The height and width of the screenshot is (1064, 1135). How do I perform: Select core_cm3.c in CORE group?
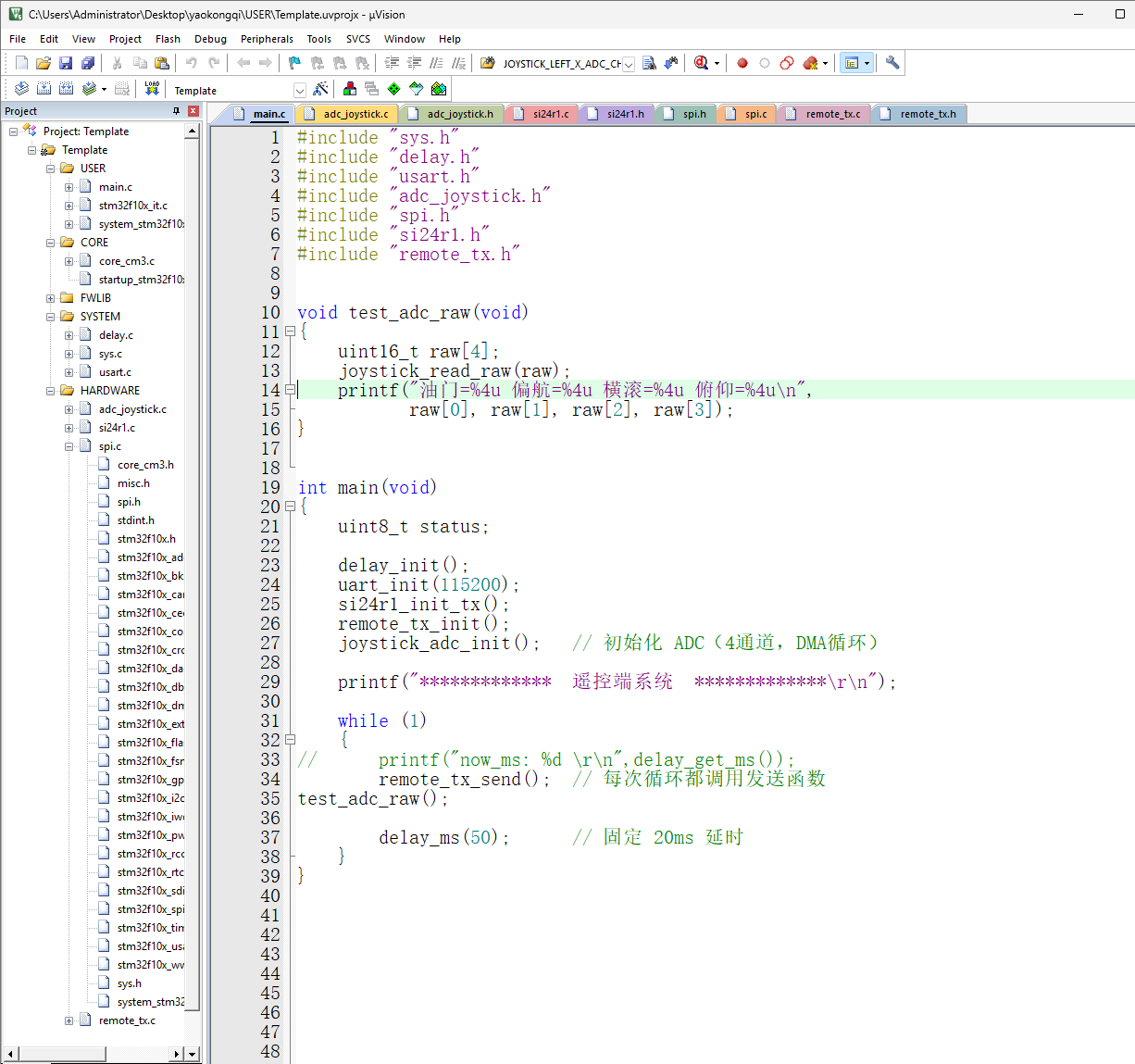click(x=127, y=261)
